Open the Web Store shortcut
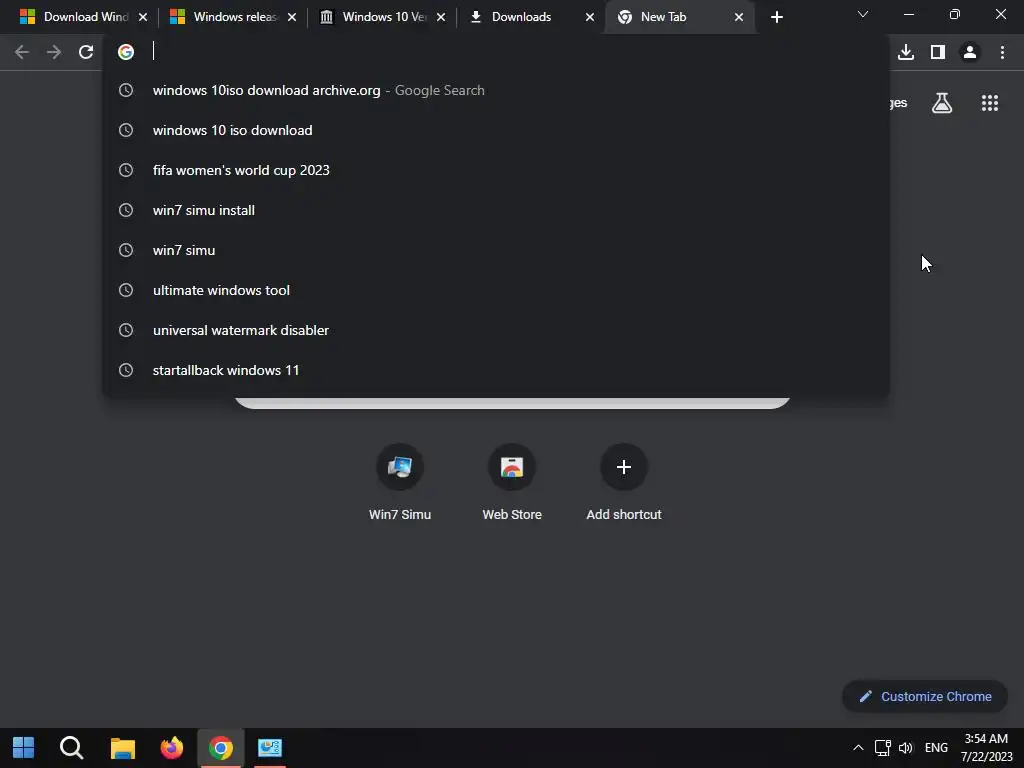 [x=512, y=482]
